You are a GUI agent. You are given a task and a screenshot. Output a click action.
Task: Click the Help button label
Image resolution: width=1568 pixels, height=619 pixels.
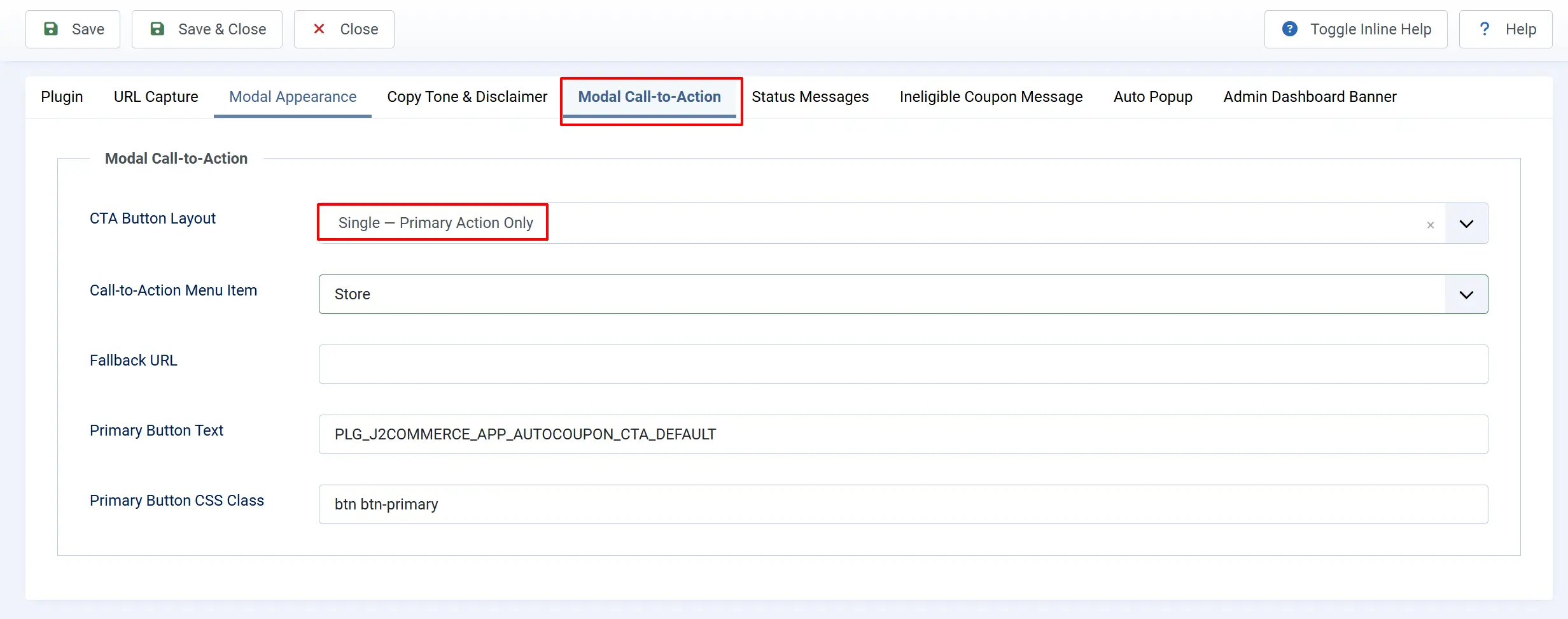(x=1521, y=29)
